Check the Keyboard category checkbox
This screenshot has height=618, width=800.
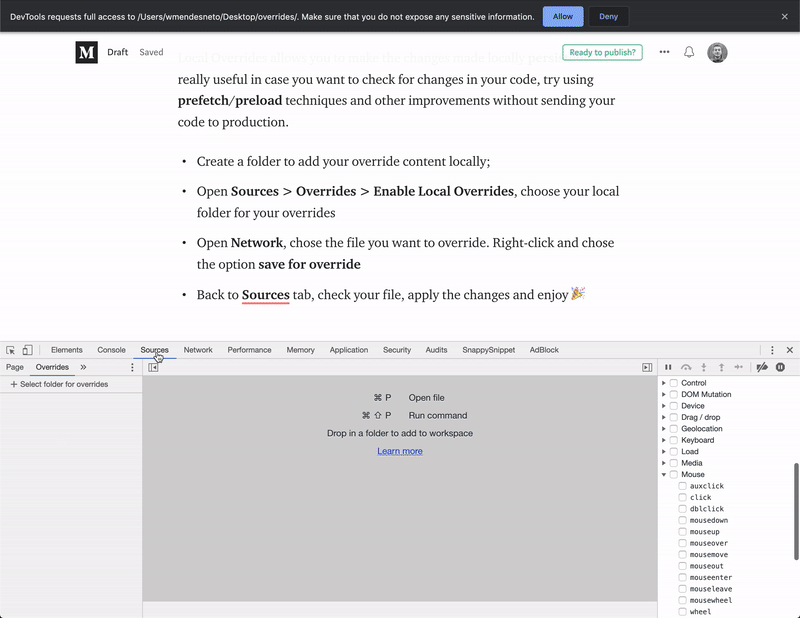click(x=673, y=440)
